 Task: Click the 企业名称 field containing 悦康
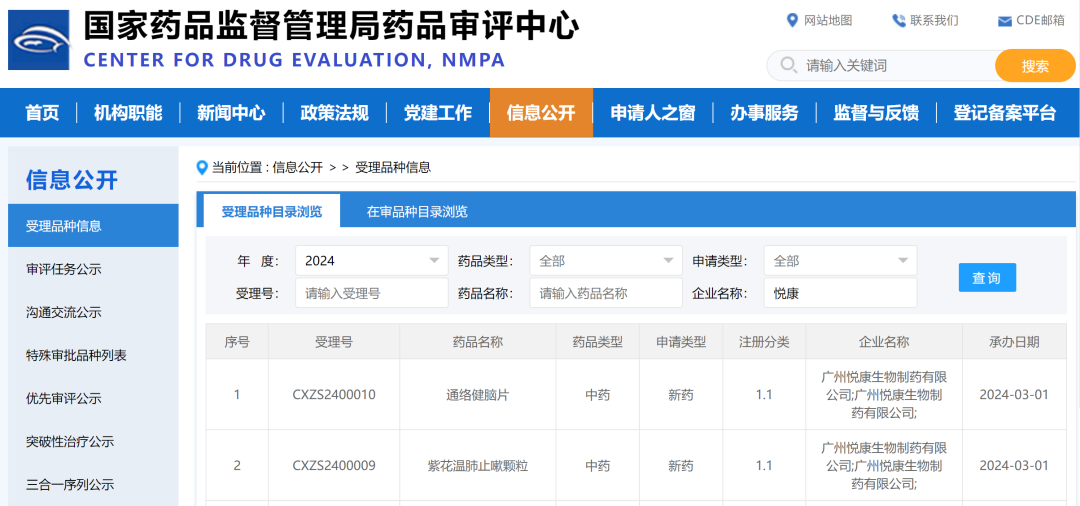point(840,294)
